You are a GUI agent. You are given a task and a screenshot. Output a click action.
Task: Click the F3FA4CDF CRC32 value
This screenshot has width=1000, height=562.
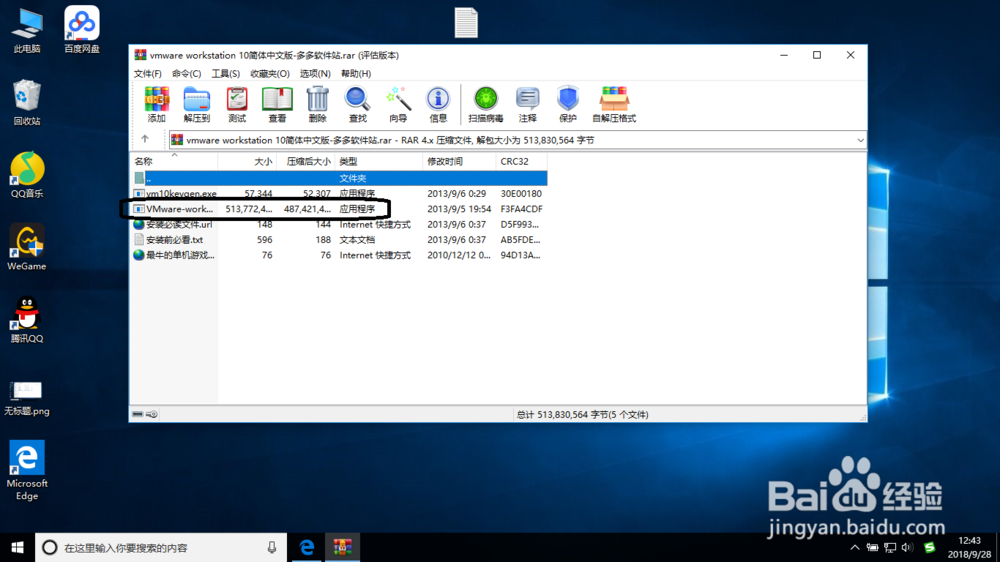[521, 209]
